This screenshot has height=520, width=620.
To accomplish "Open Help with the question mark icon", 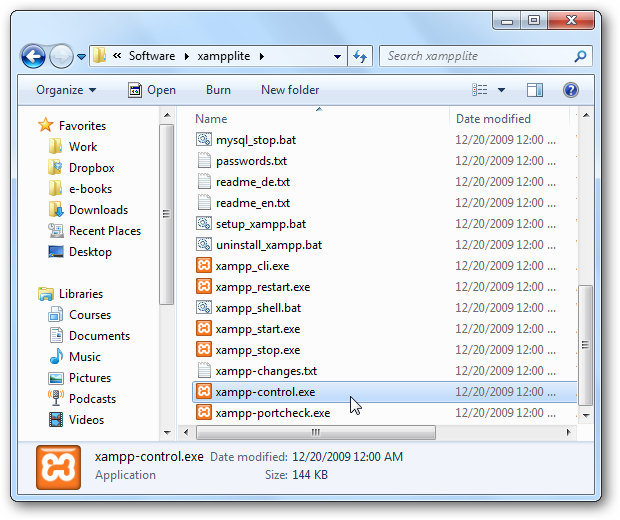I will point(571,90).
